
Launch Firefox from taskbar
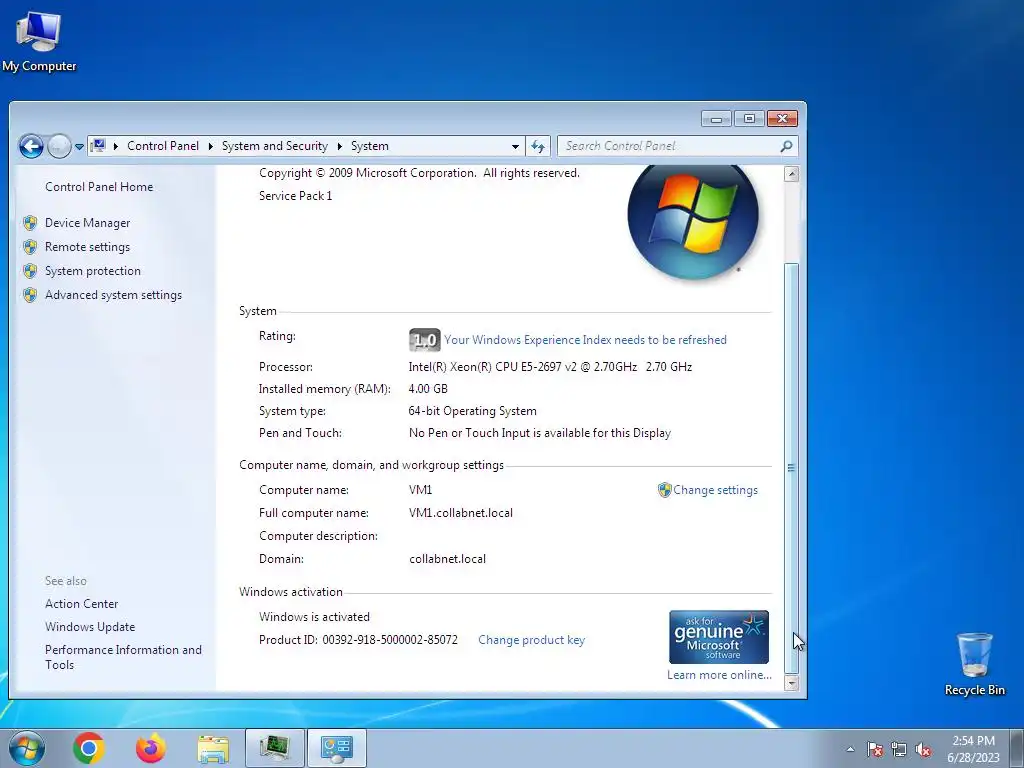151,748
